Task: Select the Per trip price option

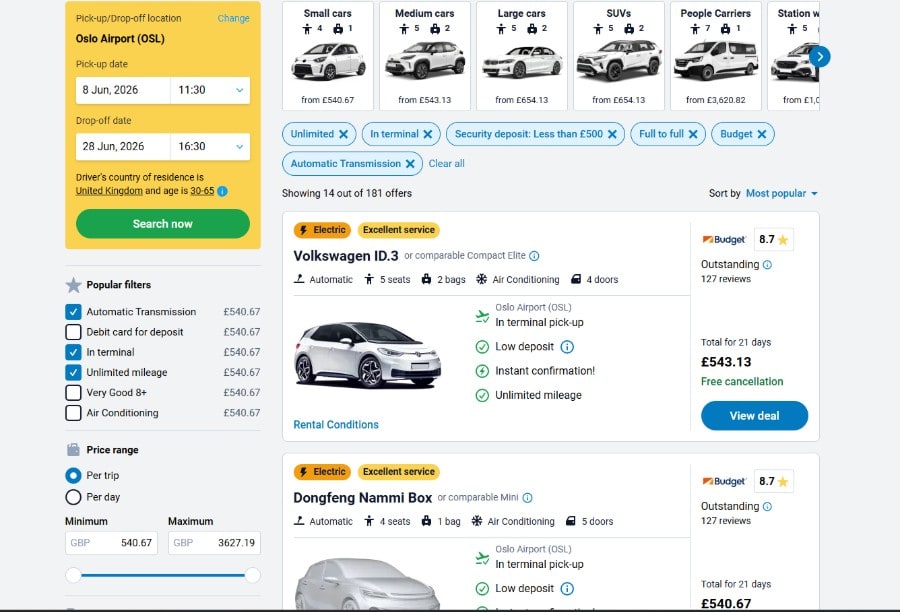Action: tap(73, 475)
